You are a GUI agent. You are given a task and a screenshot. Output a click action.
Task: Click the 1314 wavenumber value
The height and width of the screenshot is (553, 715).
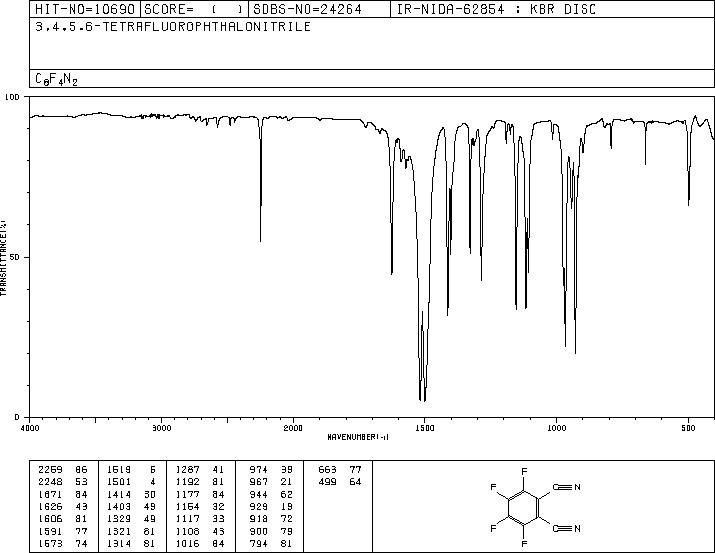(x=119, y=543)
